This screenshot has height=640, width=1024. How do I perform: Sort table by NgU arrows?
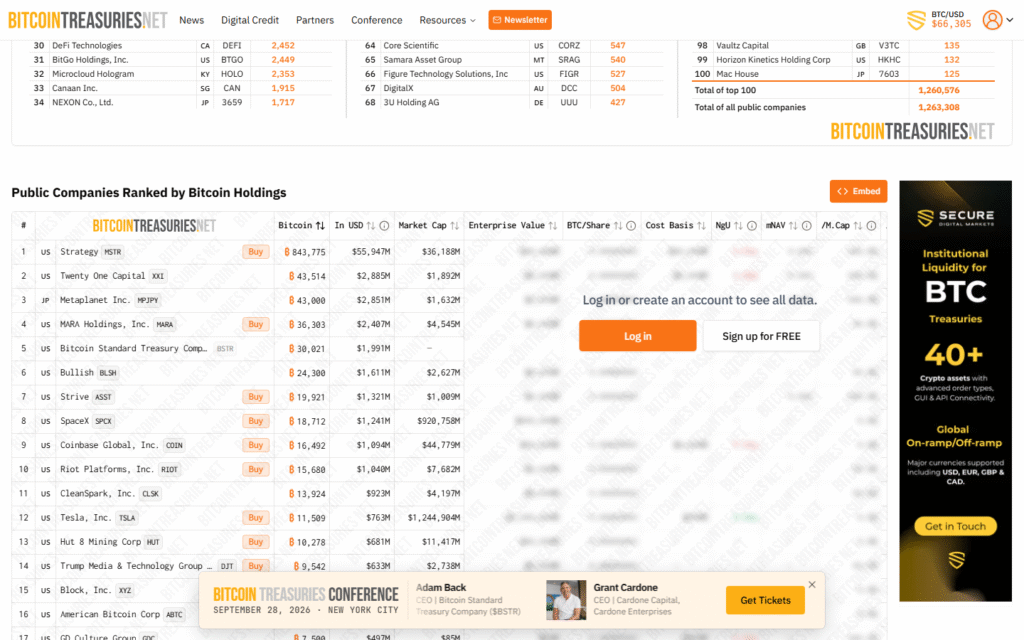[738, 225]
